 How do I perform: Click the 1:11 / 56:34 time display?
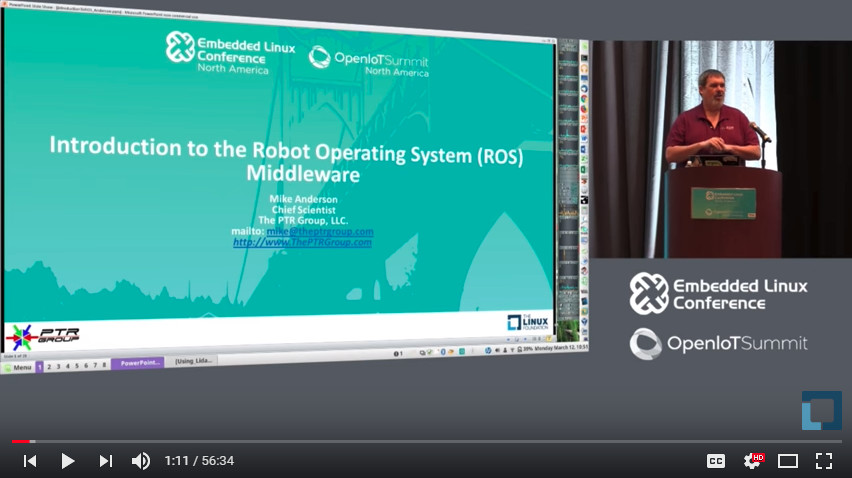(x=199, y=461)
